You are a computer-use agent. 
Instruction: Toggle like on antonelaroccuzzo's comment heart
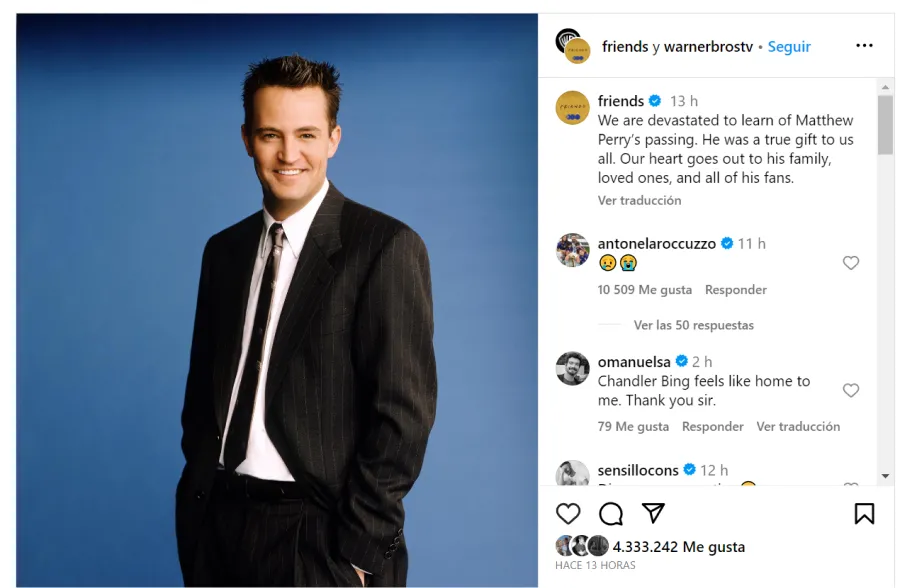[851, 263]
